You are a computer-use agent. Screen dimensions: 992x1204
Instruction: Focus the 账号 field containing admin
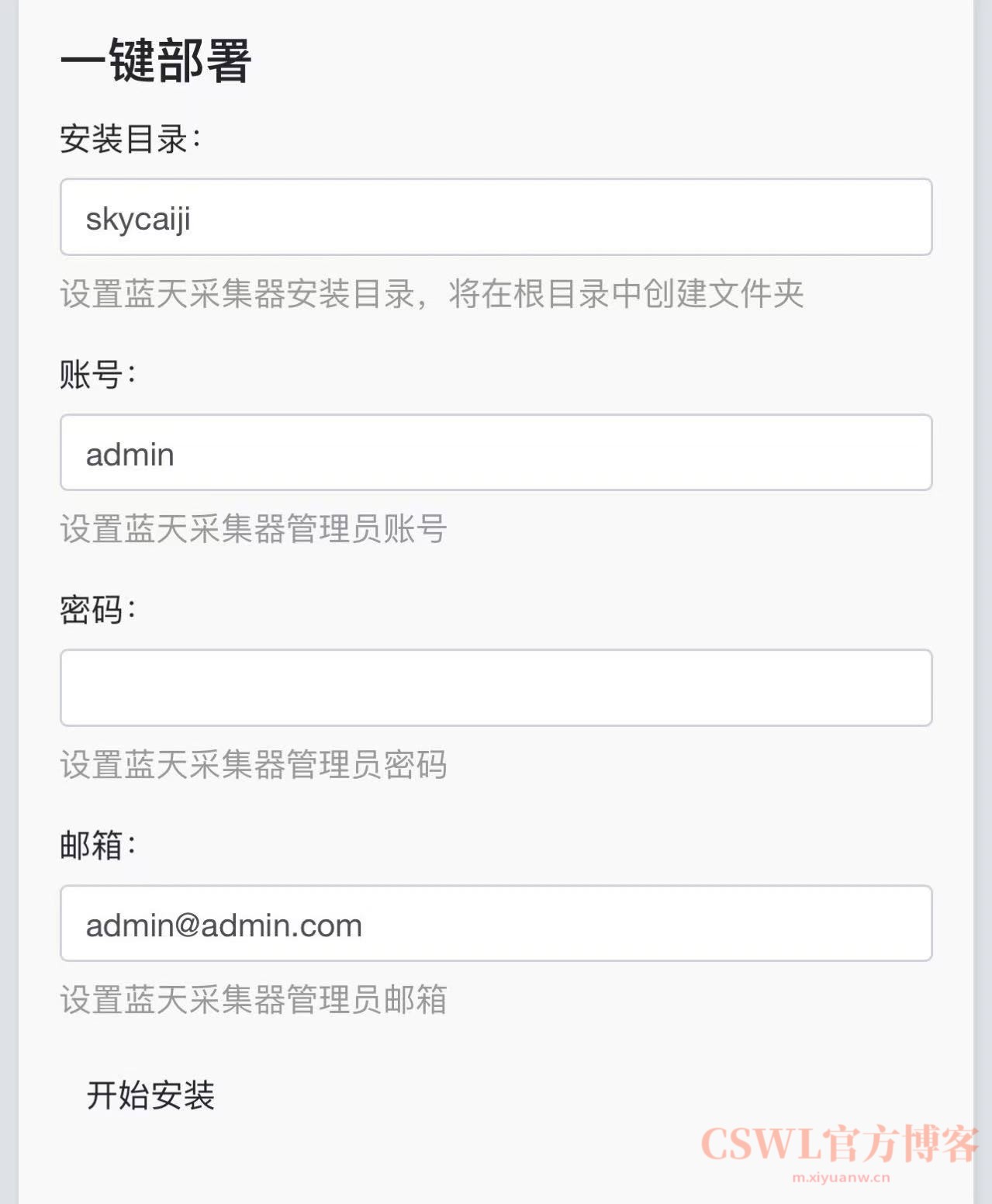496,452
